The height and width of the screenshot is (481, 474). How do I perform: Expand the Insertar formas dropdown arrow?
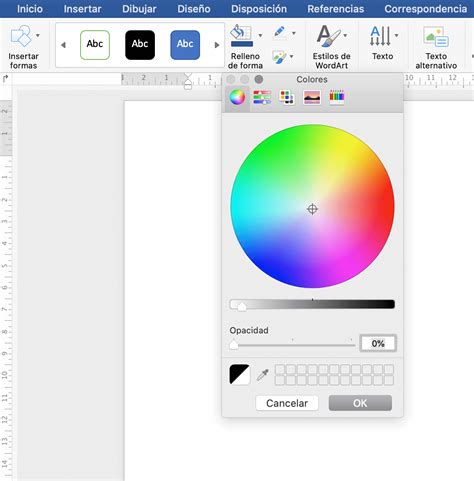pos(38,35)
